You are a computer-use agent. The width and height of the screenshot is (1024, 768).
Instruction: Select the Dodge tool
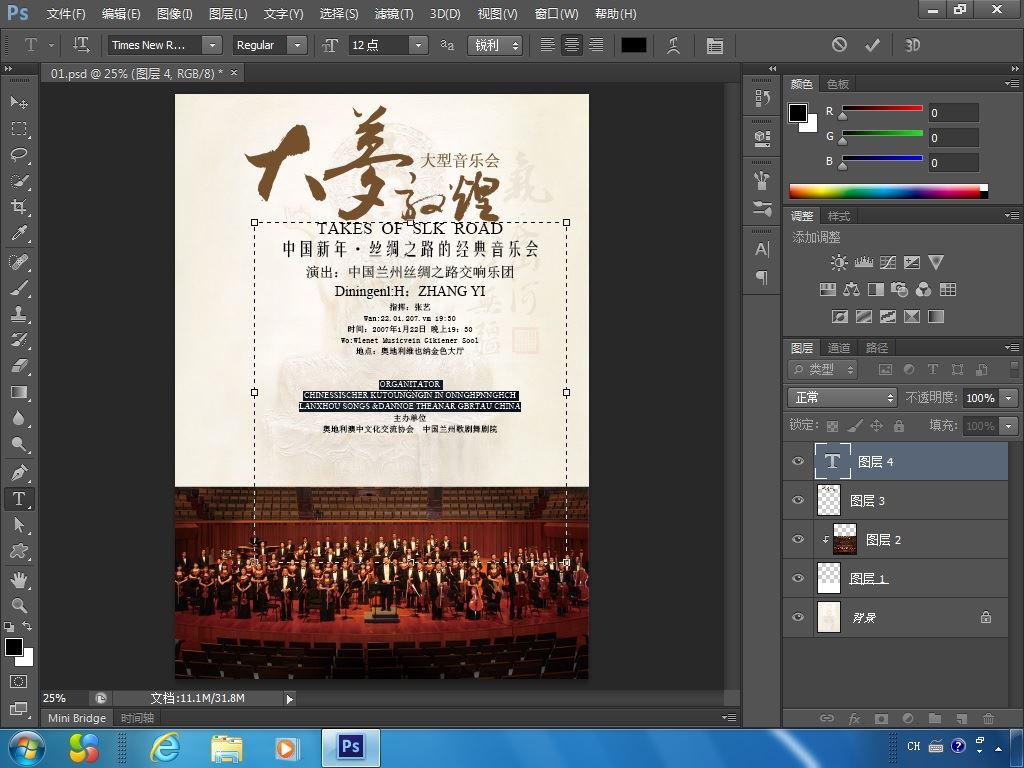click(19, 444)
